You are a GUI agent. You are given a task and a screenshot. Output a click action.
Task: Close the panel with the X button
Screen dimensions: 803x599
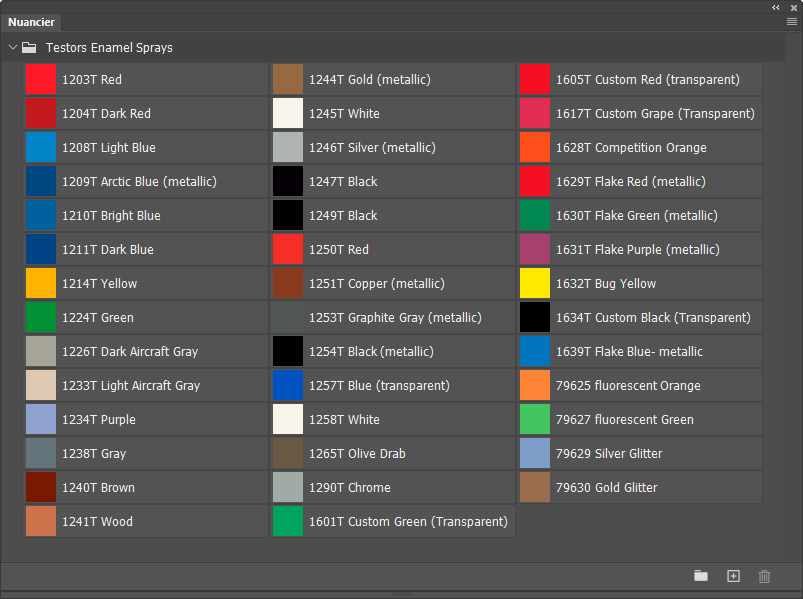coord(793,6)
